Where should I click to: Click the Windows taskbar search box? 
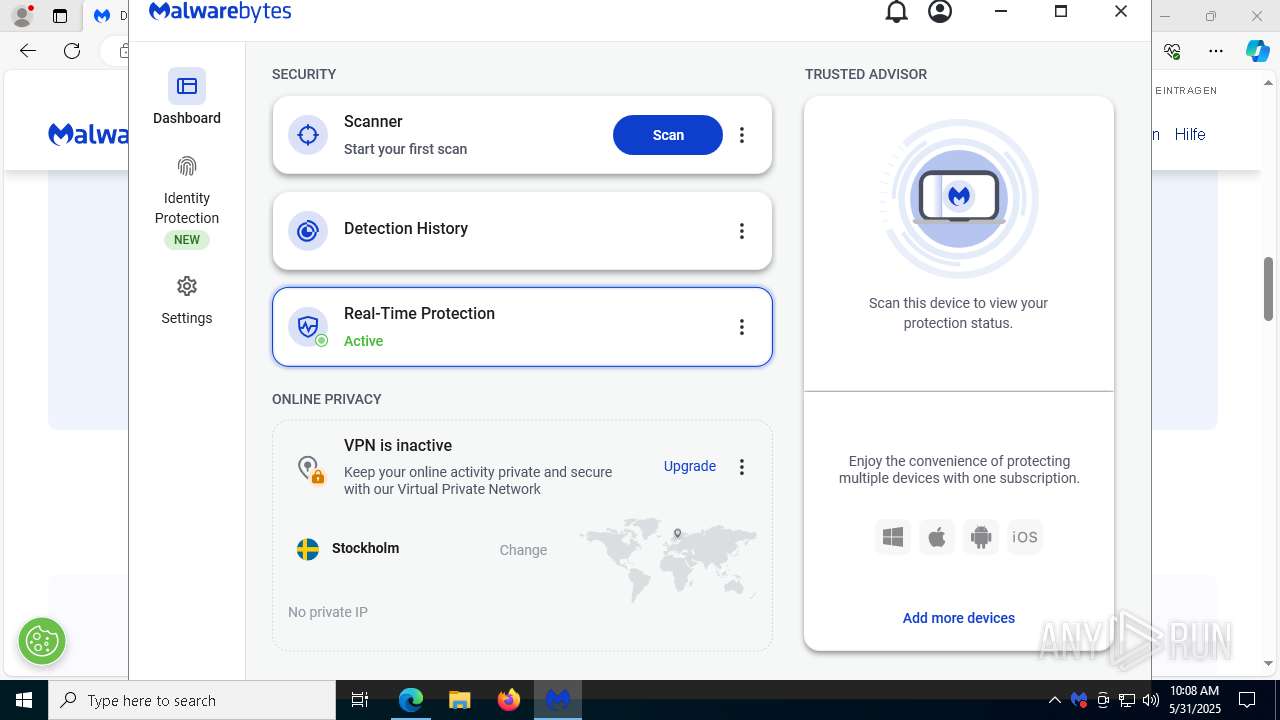pos(192,700)
